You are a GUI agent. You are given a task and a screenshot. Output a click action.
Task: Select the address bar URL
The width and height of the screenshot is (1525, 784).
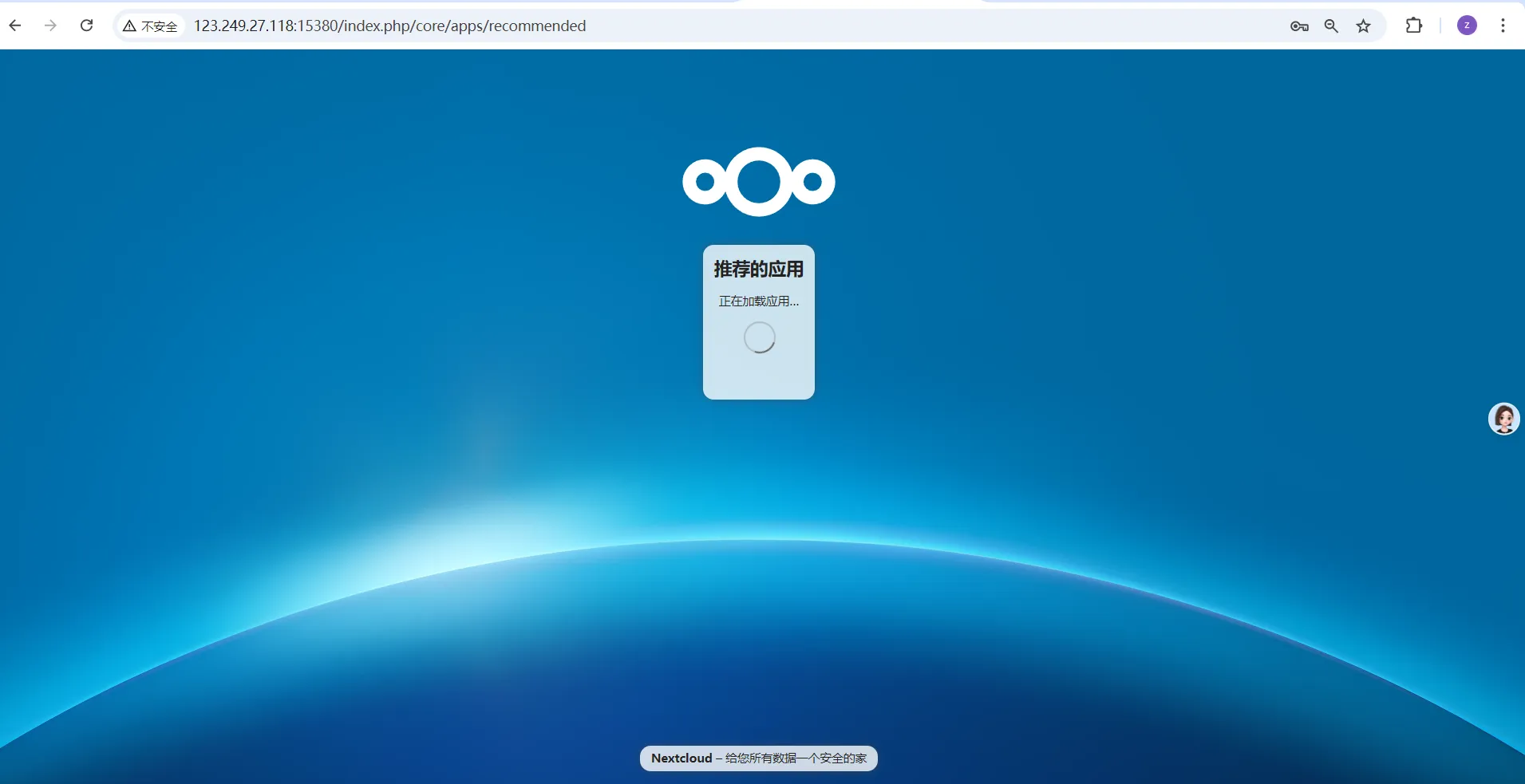coord(389,26)
